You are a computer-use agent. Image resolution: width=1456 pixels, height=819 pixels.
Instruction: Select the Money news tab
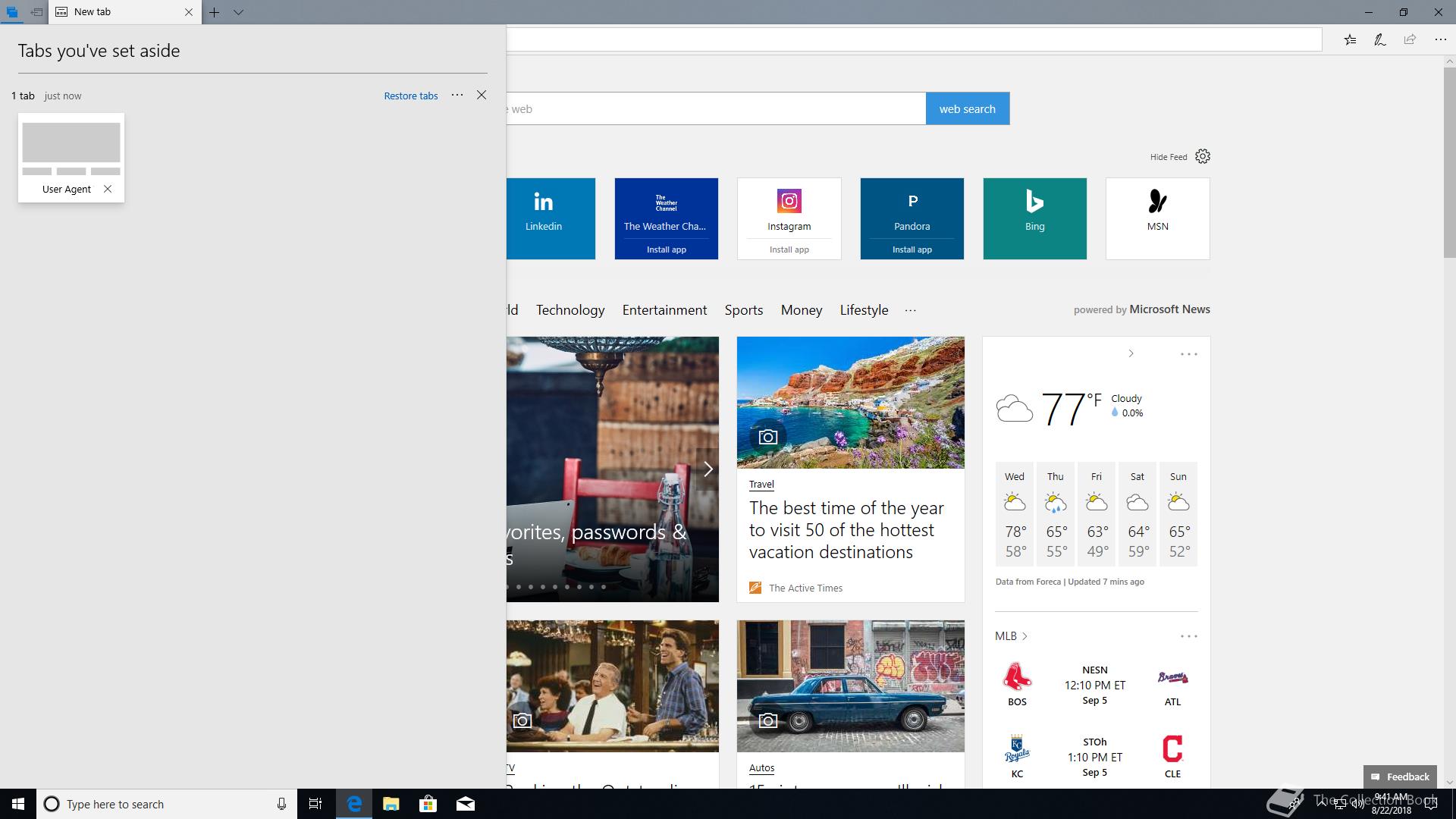801,310
